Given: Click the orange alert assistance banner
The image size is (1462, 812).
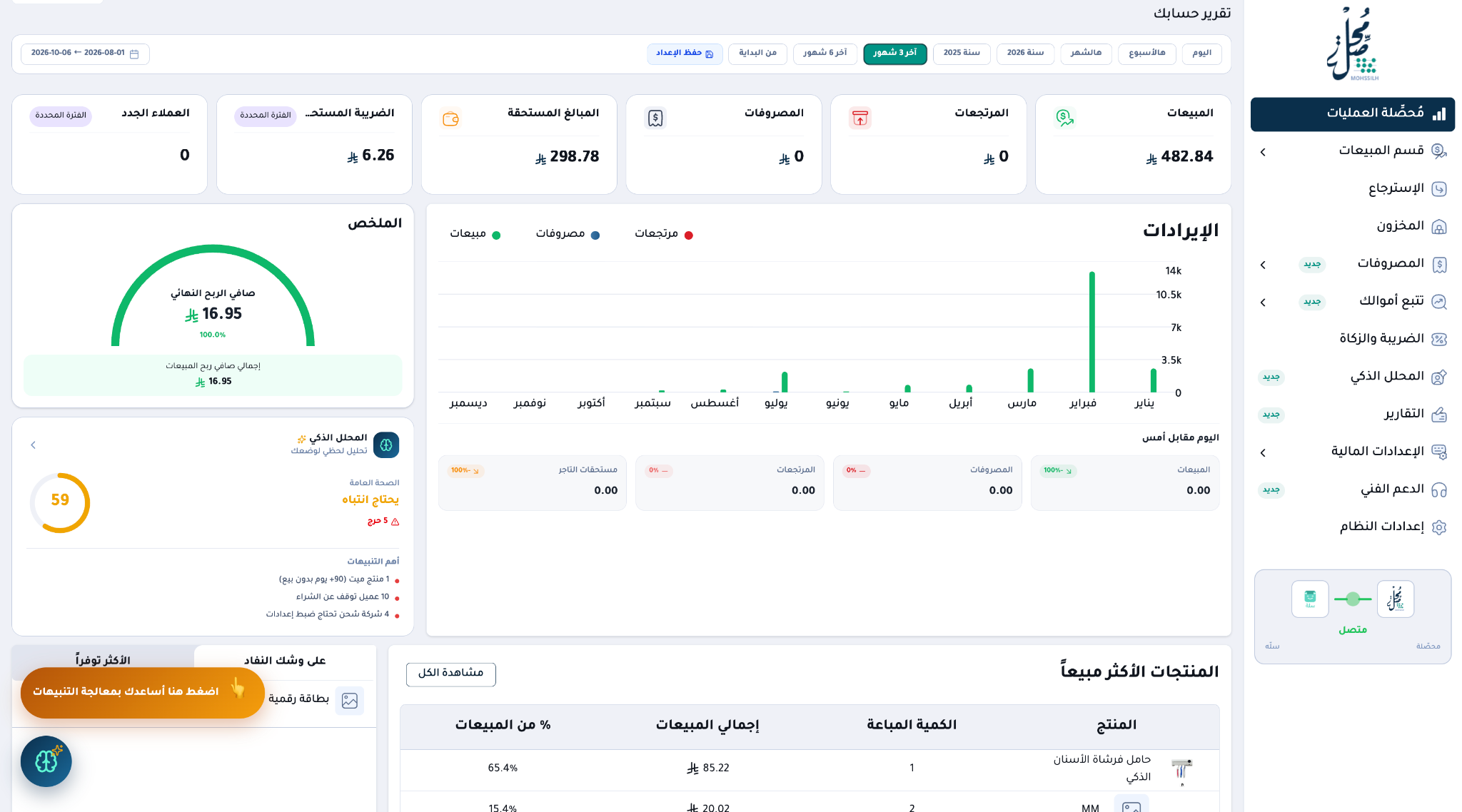Looking at the screenshot, I should (142, 692).
